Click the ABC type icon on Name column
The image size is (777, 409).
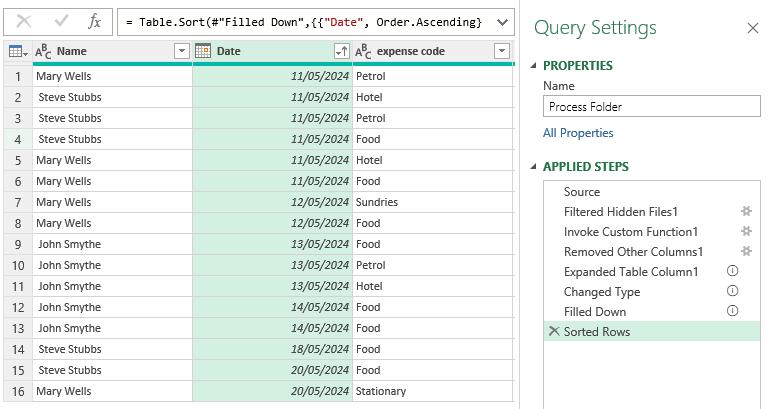click(43, 51)
